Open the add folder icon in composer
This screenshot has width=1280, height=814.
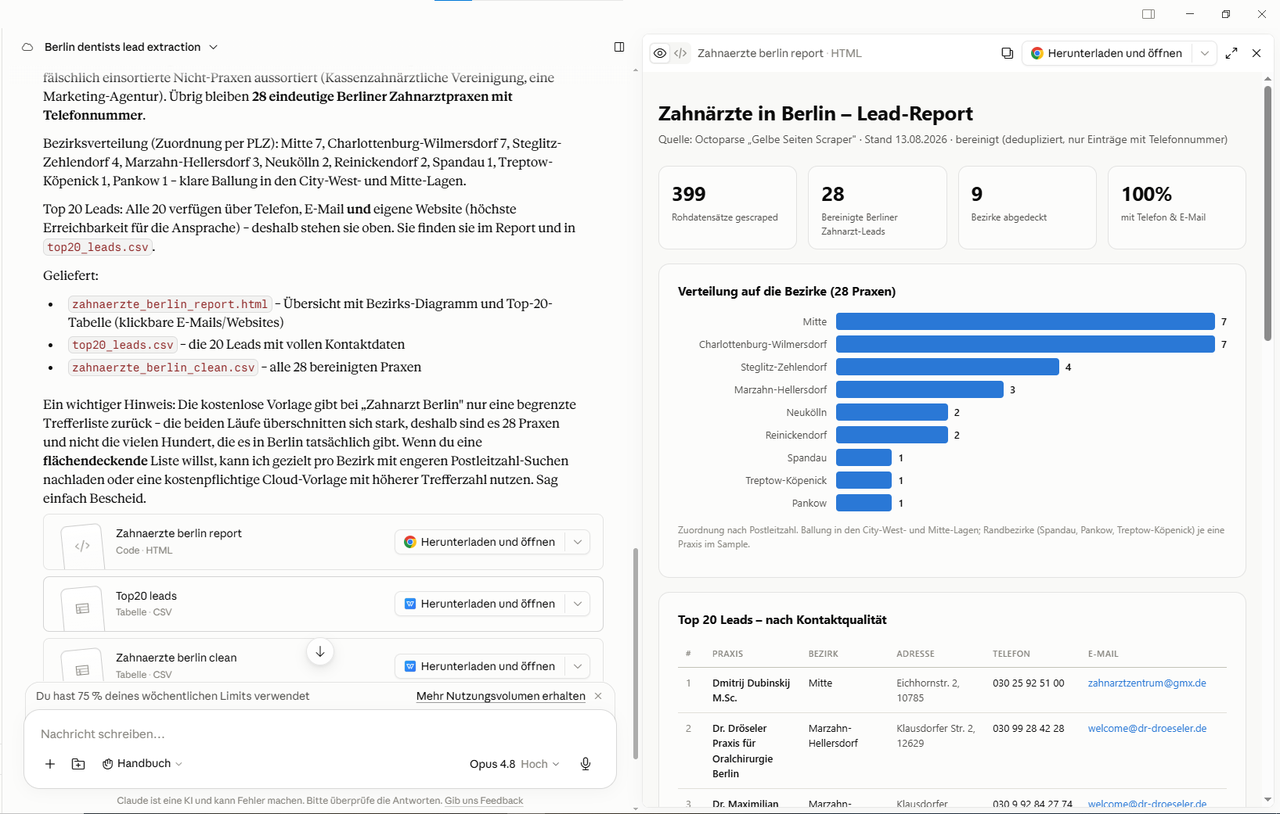point(78,764)
